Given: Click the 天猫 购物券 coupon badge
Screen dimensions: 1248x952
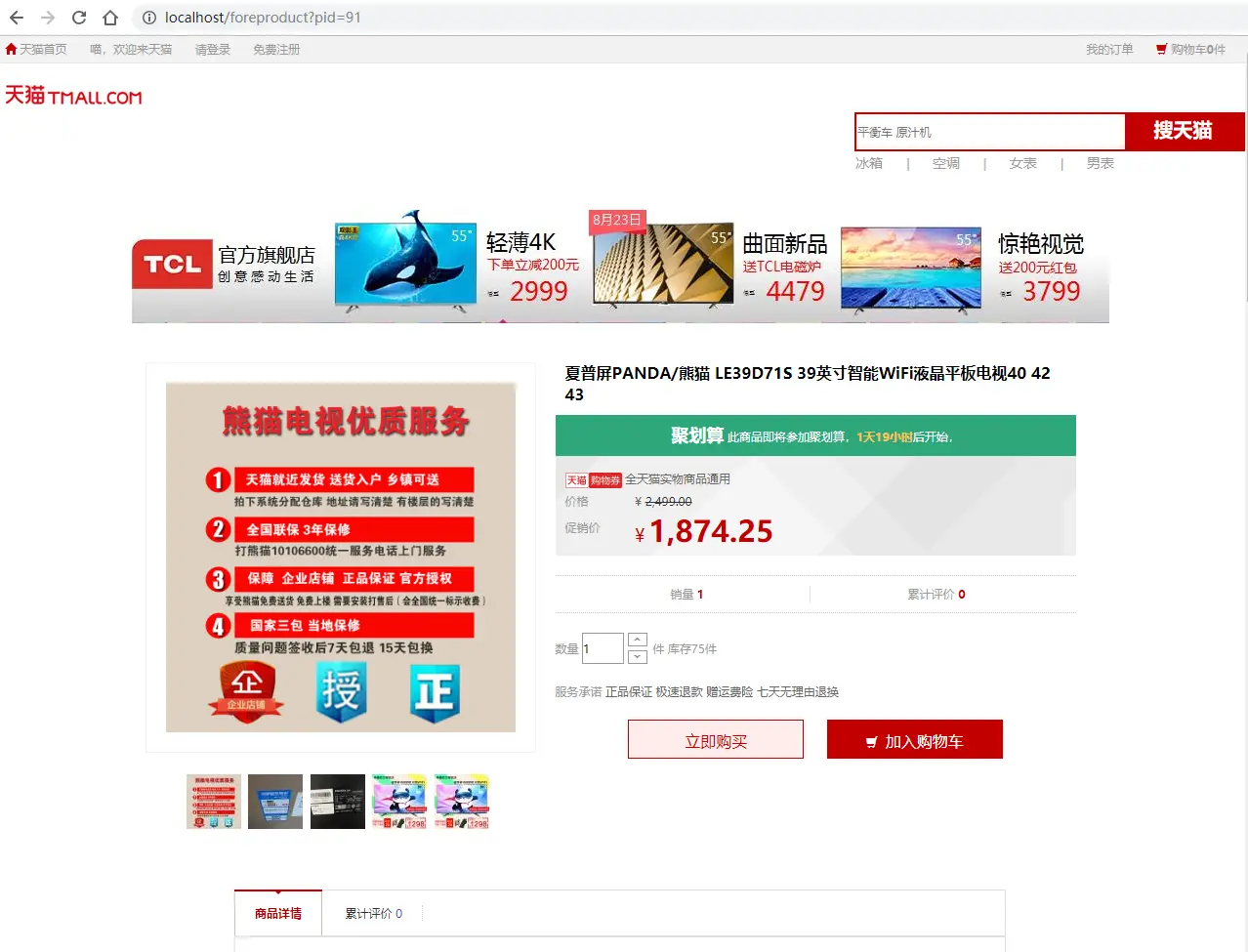Looking at the screenshot, I should coord(594,480).
